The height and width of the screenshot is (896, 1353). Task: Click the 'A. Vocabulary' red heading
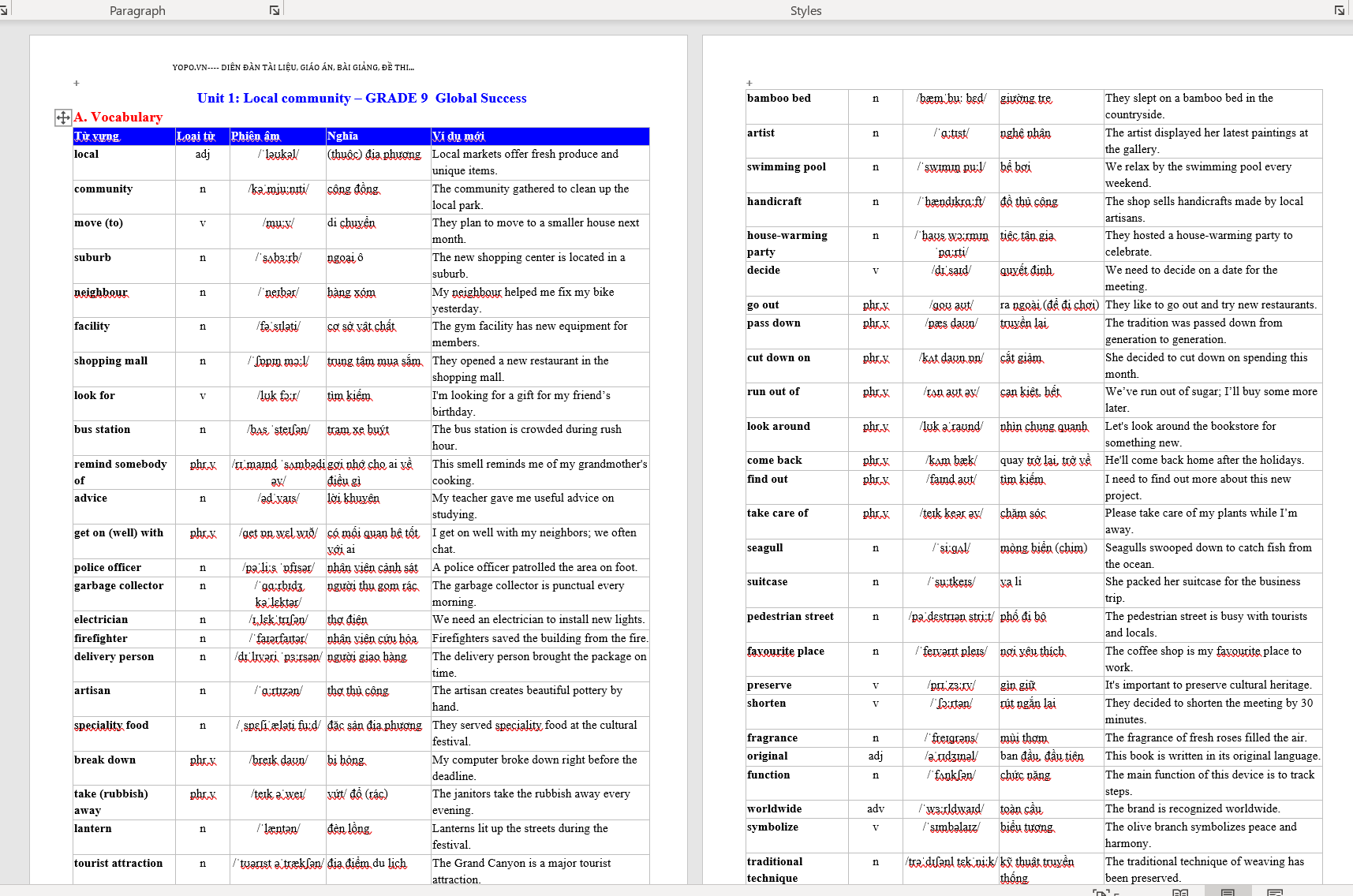pyautogui.click(x=118, y=118)
